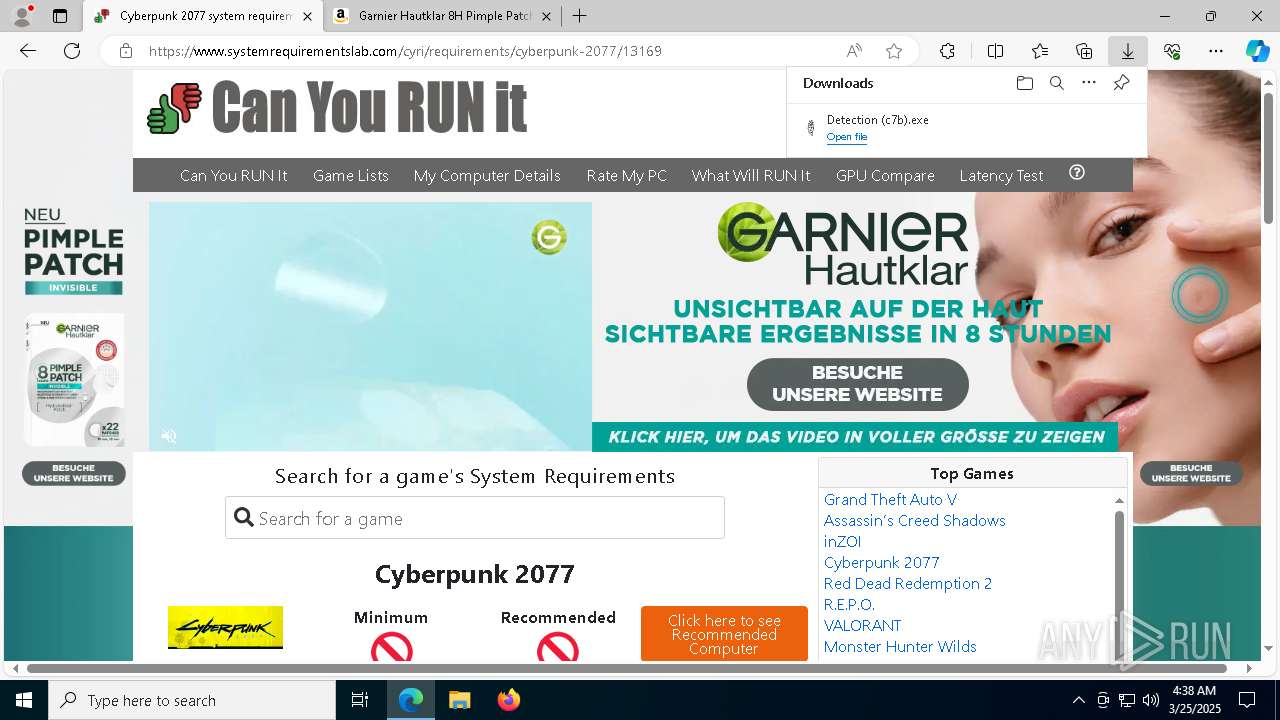
Task: Click the Can You RUN it logo
Action: click(337, 107)
